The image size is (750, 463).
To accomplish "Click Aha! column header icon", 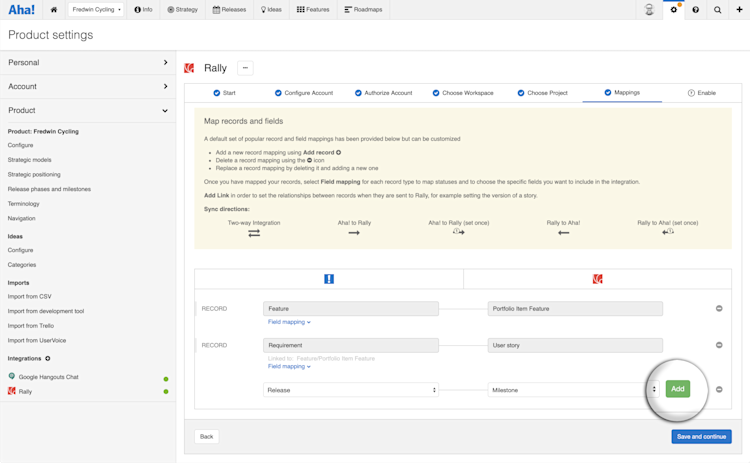I will click(x=329, y=279).
